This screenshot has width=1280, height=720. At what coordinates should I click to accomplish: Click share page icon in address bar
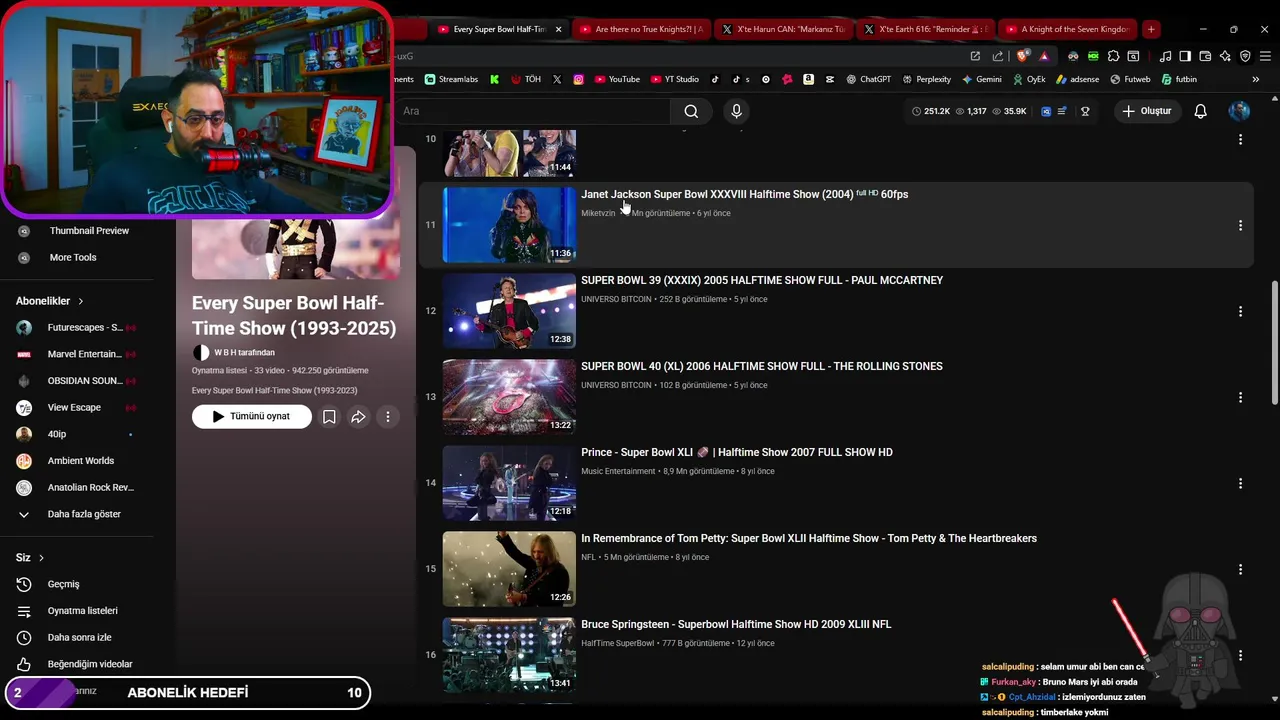point(997,56)
